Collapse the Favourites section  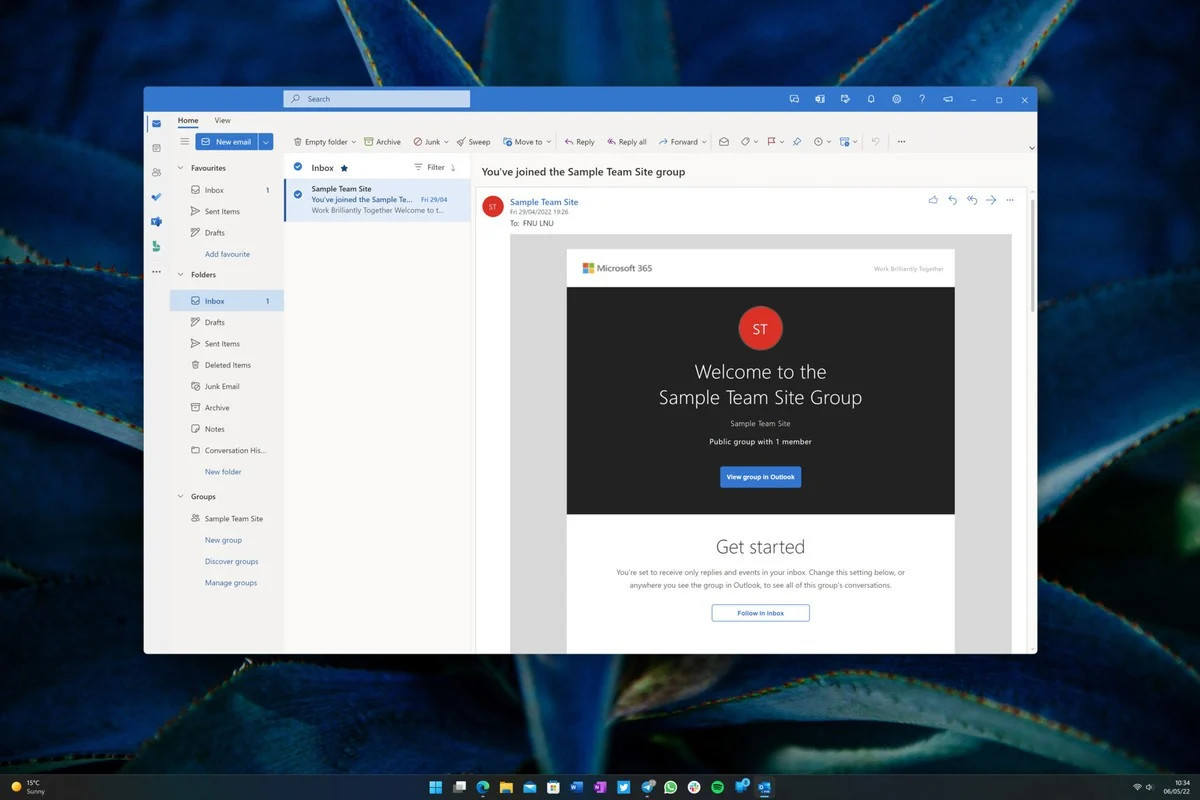pyautogui.click(x=181, y=168)
